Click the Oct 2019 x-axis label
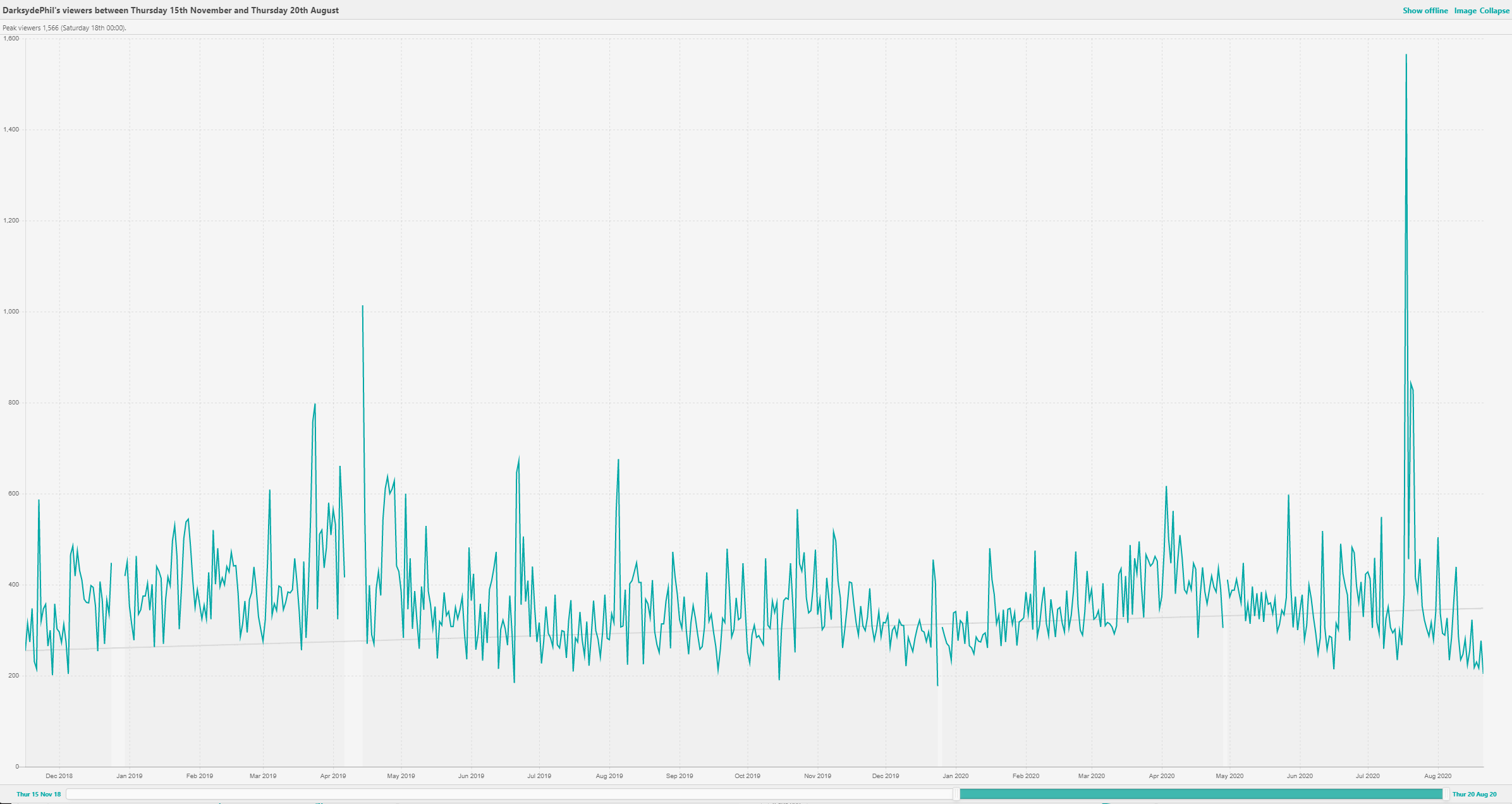This screenshot has height=804, width=1512. tap(747, 776)
